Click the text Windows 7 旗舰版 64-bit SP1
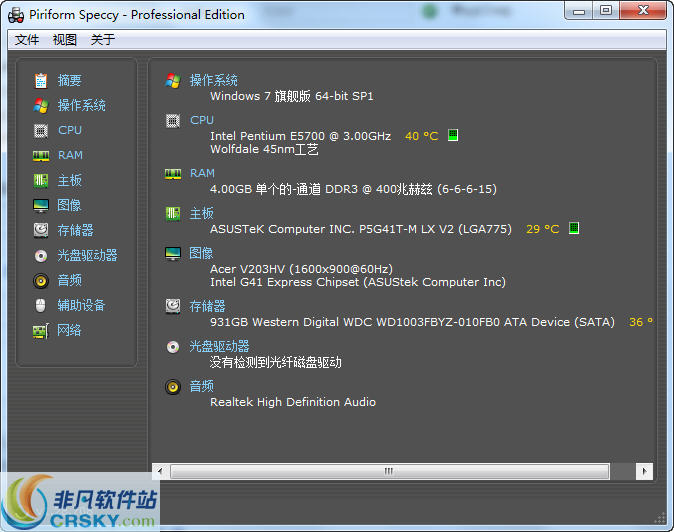The height and width of the screenshot is (532, 674). click(x=292, y=96)
